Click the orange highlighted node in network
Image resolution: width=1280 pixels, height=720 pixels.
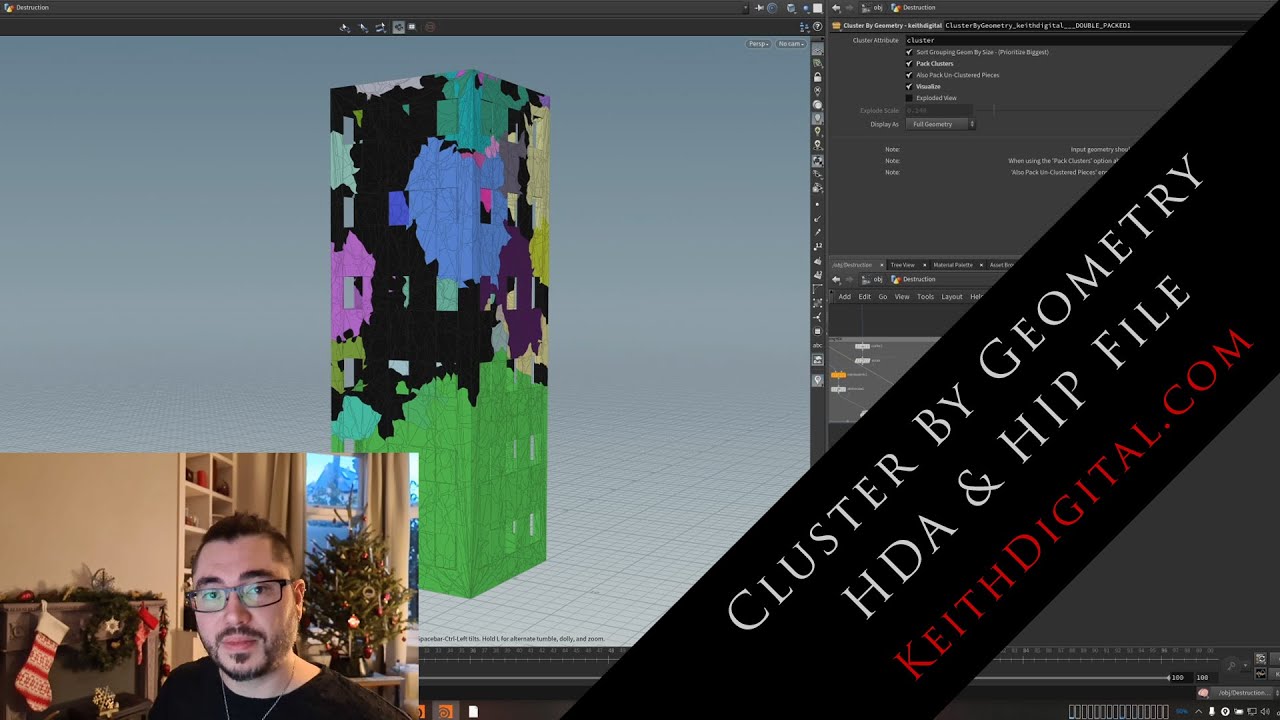[x=838, y=374]
